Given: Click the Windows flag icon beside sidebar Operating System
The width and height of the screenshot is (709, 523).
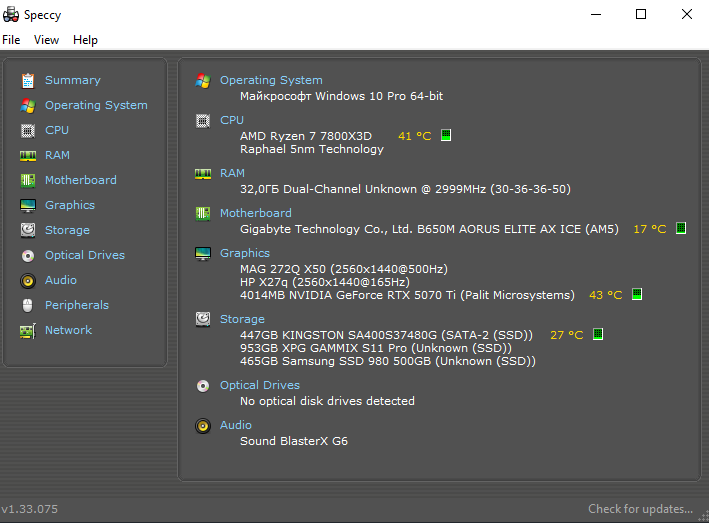Looking at the screenshot, I should (28, 105).
